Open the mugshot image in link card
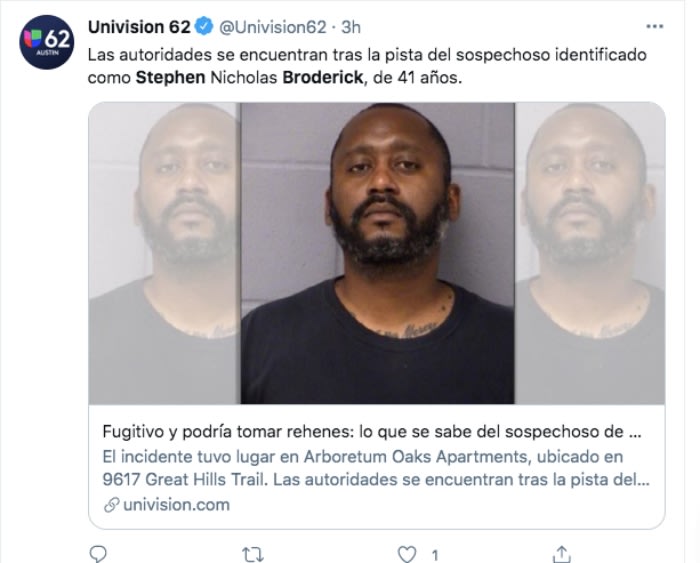The image size is (700, 563). tap(377, 253)
